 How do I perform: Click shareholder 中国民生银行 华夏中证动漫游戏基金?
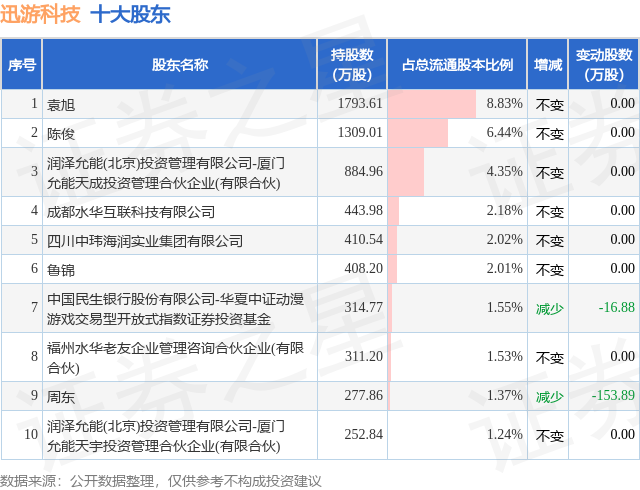176,309
